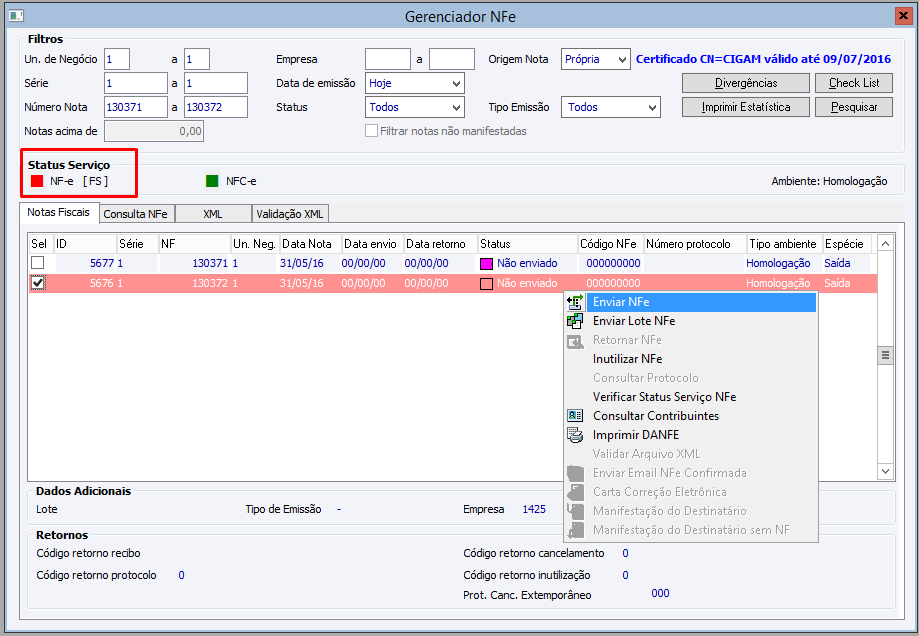This screenshot has width=919, height=636.
Task: Click the first Un. de Negócio field
Action: [x=117, y=59]
